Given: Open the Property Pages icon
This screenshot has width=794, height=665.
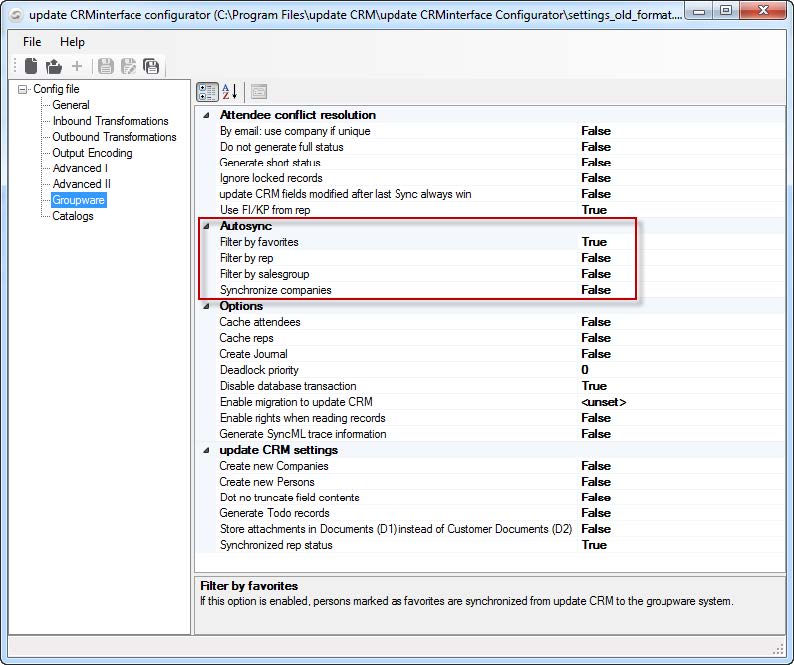Looking at the screenshot, I should point(258,92).
